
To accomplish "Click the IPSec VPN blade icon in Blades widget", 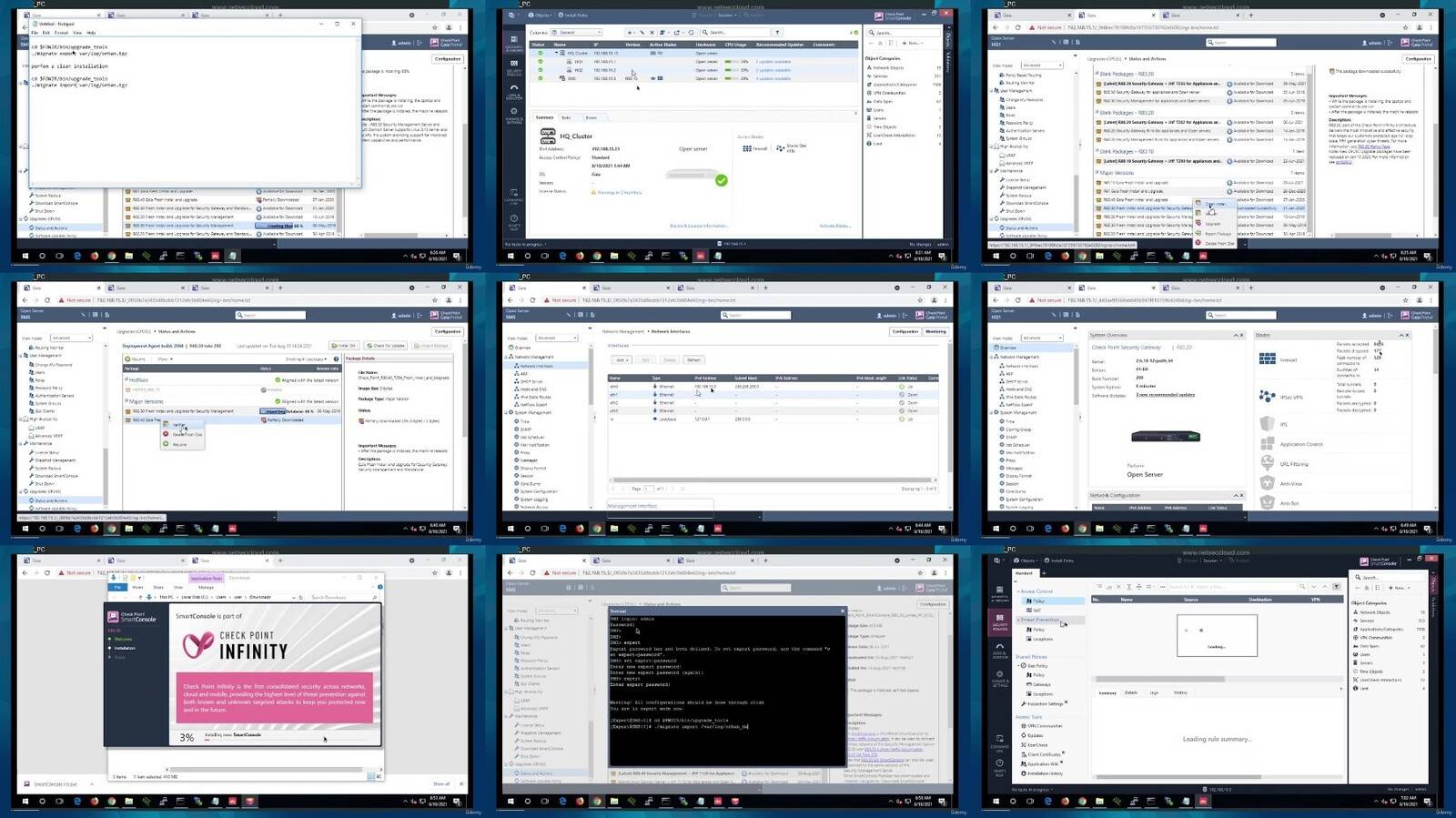I will click(x=1268, y=397).
